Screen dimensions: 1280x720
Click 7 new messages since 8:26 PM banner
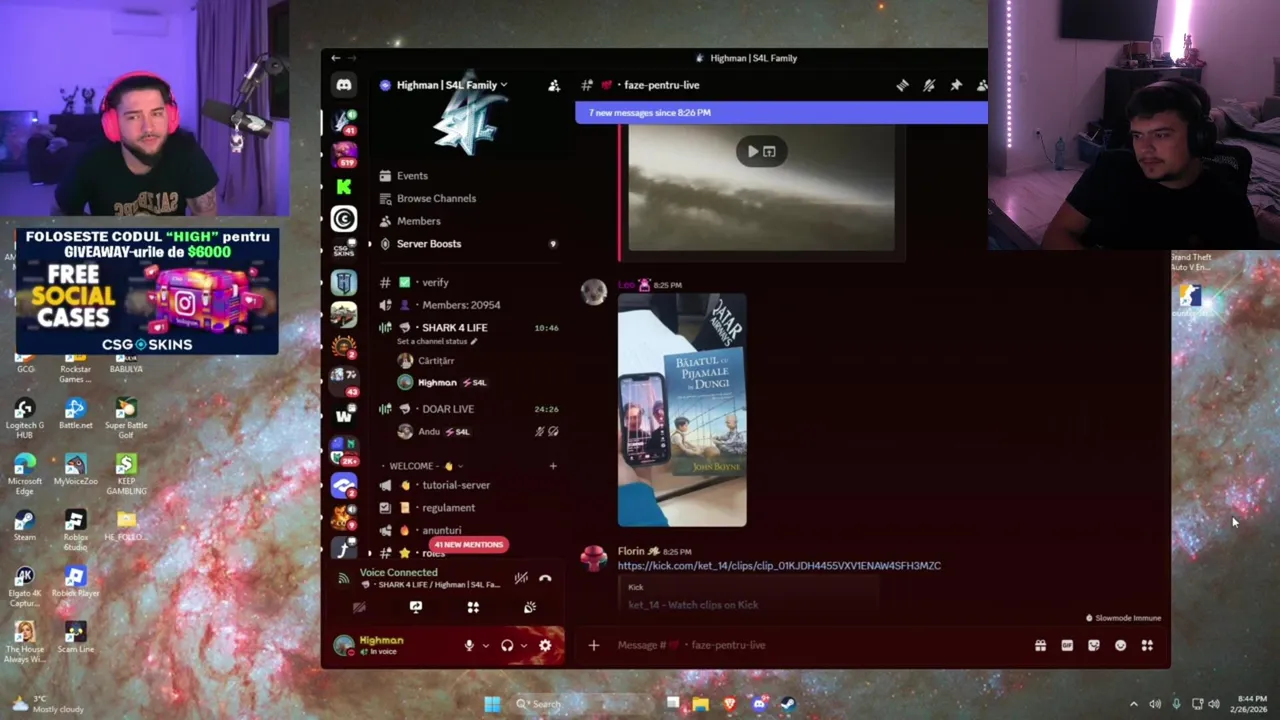point(781,113)
